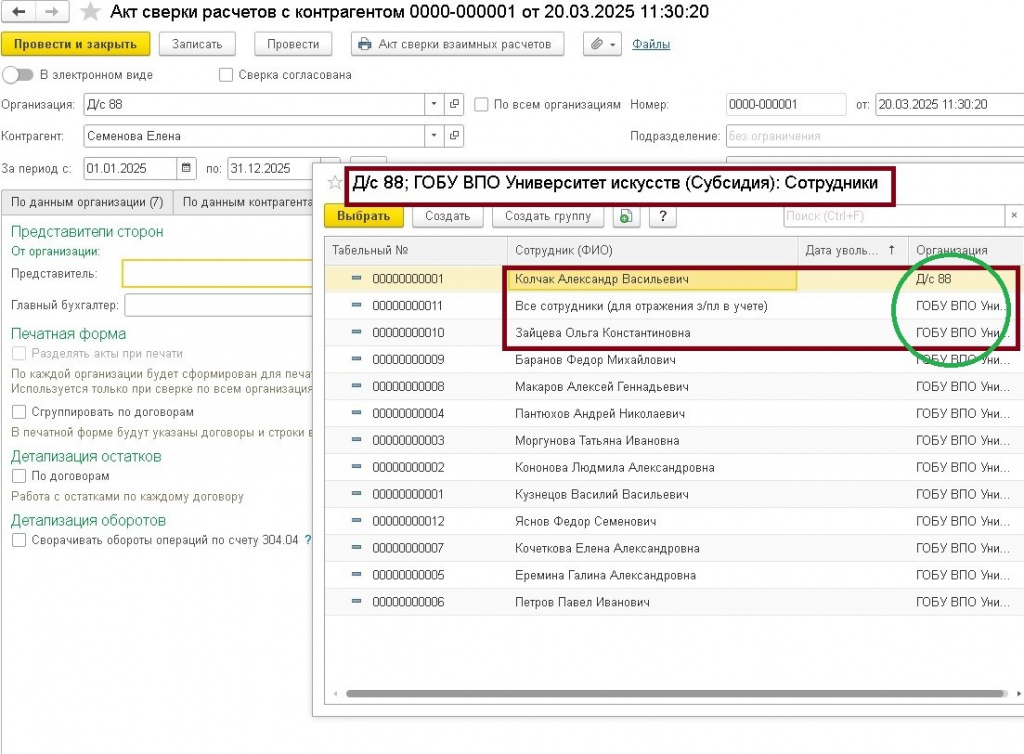Go forward with the right arrow button

[51, 12]
